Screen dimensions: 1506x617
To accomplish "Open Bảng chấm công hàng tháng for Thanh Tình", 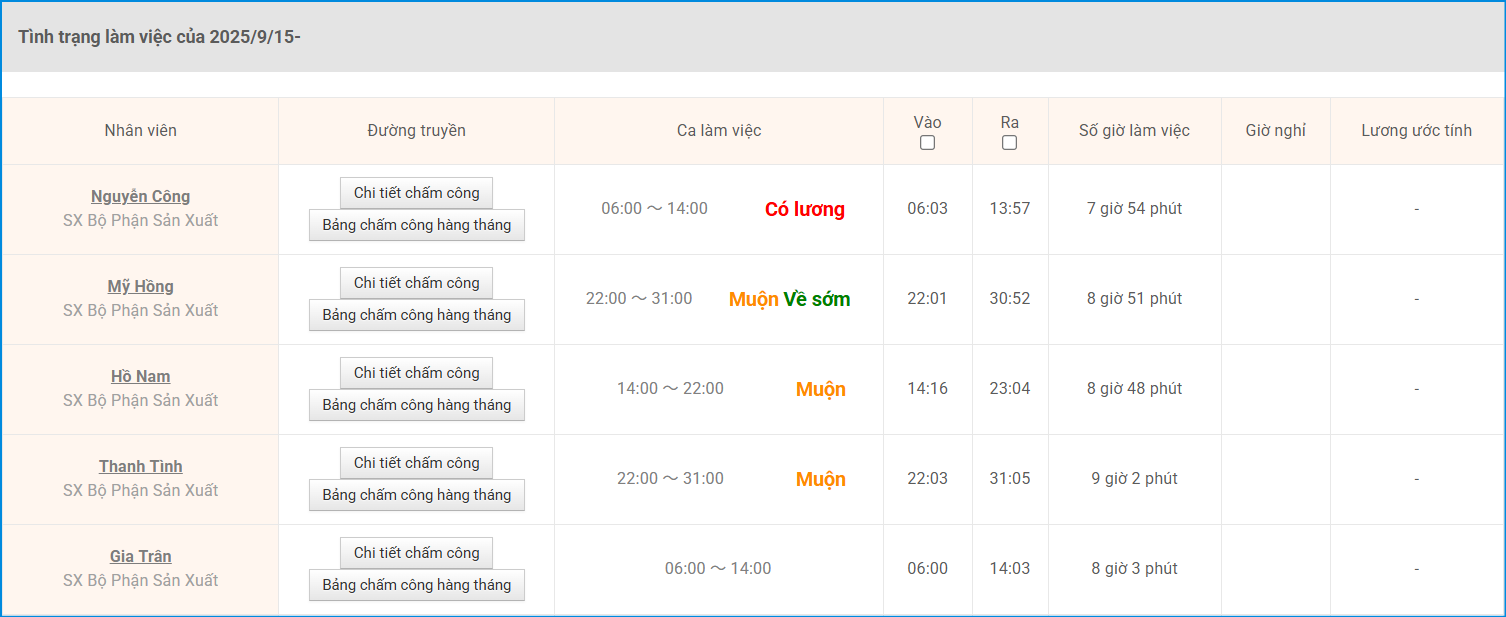I will 416,495.
